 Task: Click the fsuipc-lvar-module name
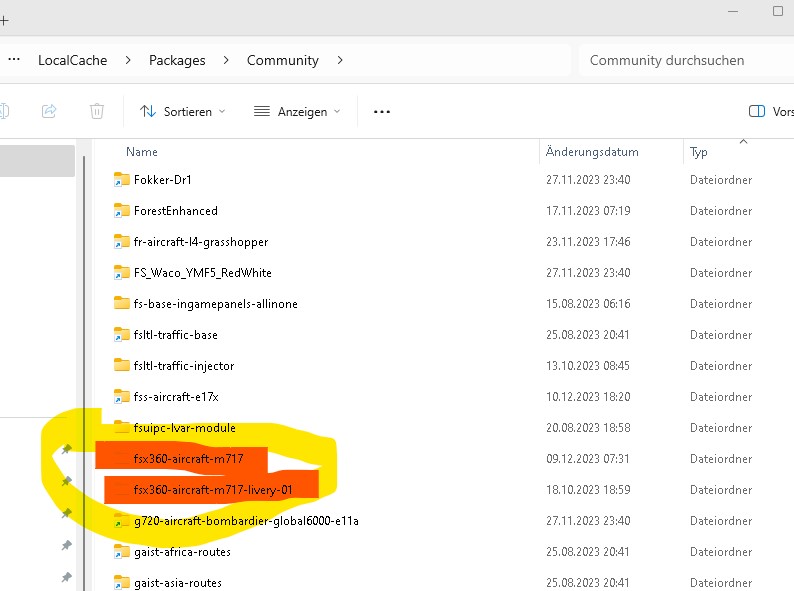point(185,428)
